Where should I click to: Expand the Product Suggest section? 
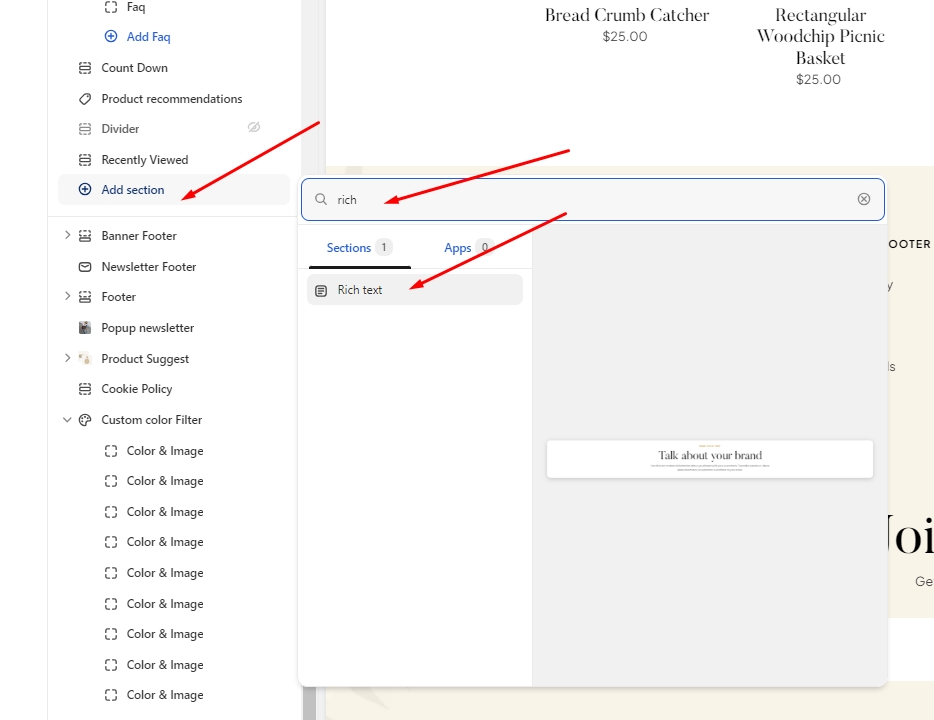pos(67,358)
